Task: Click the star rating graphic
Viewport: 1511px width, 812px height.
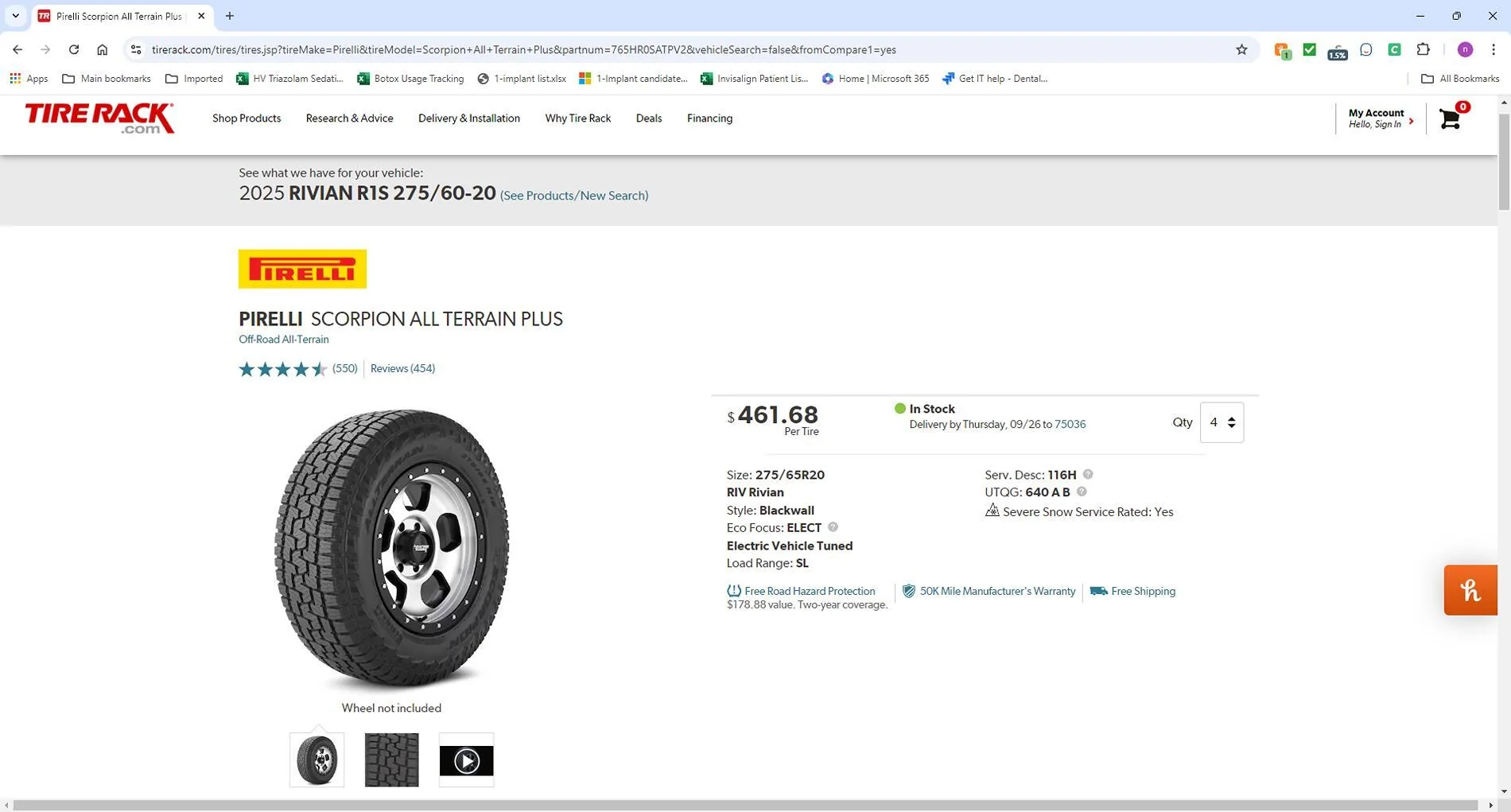Action: tap(283, 369)
